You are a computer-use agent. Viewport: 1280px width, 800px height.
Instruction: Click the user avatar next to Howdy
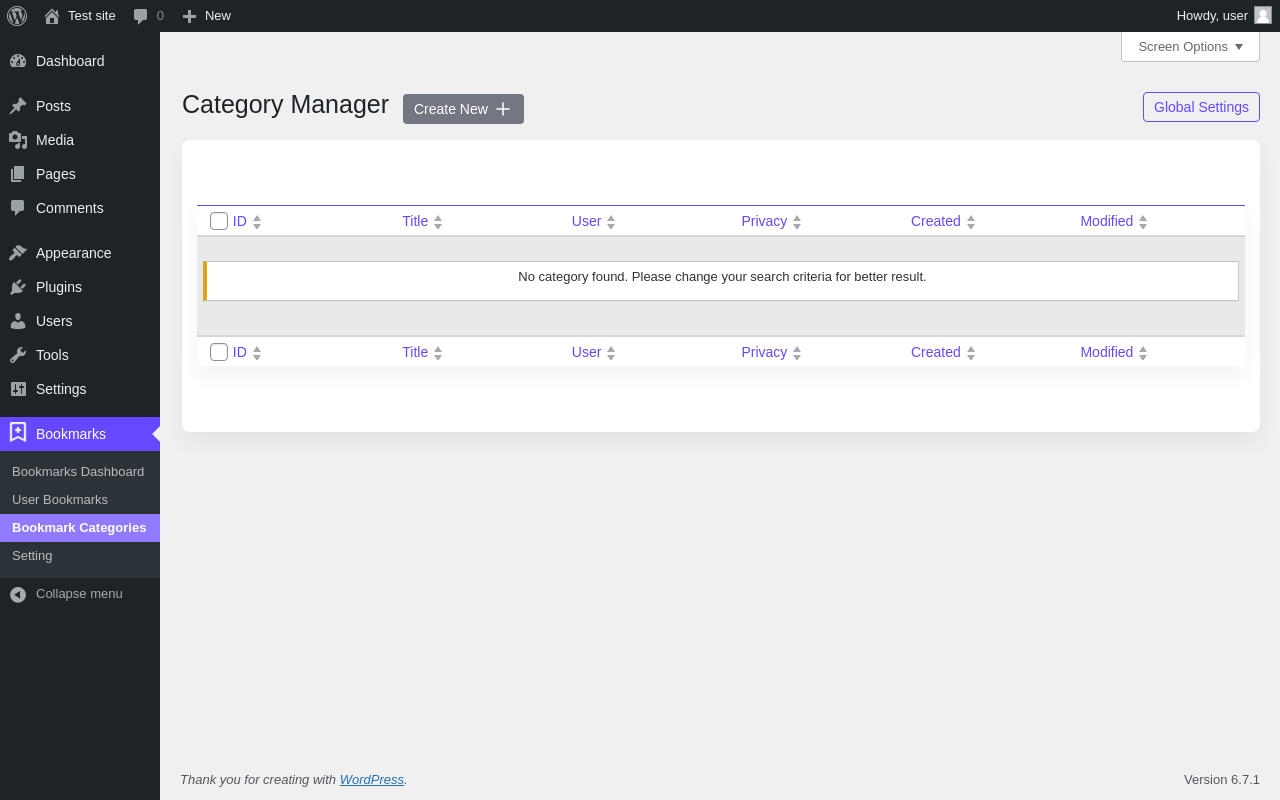[1263, 15]
